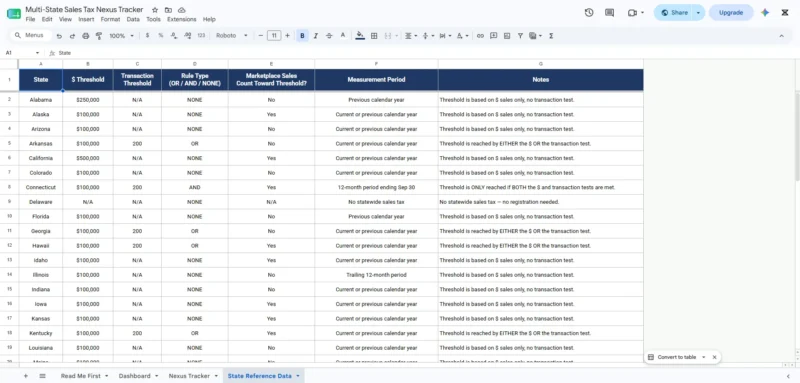Toggle strikethrough formatting

coord(329,36)
